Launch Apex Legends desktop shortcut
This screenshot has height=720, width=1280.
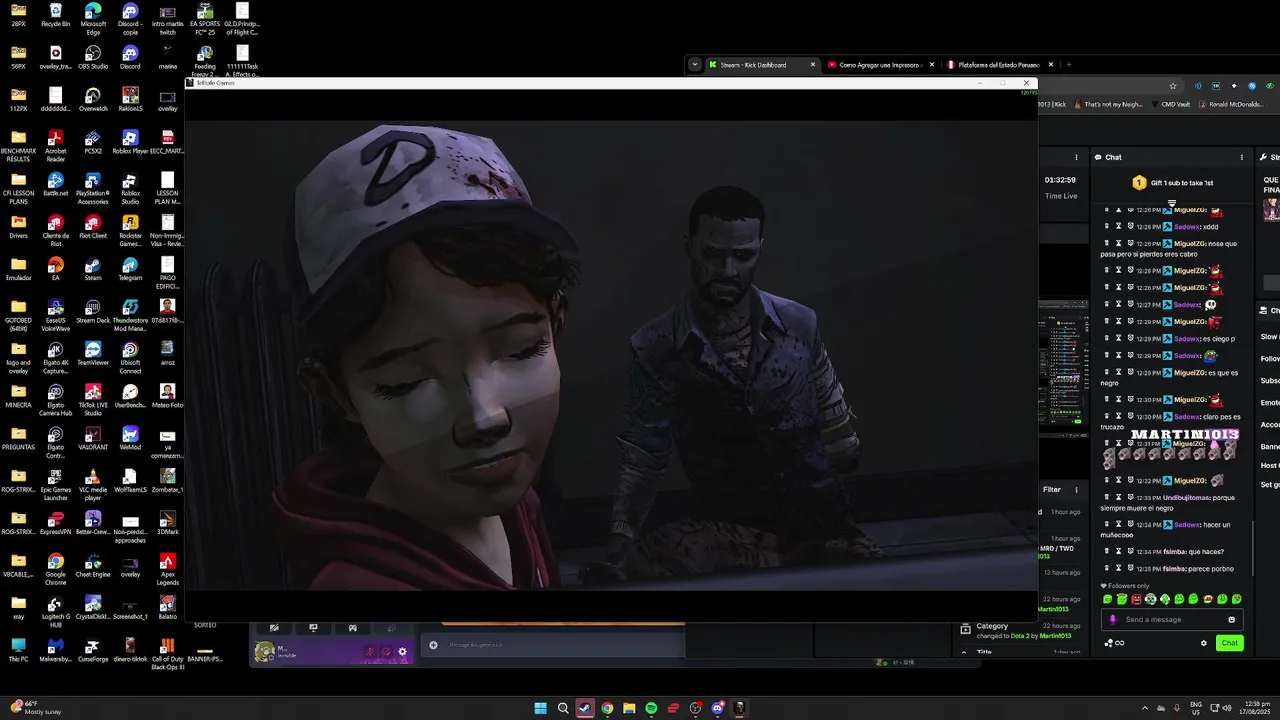tap(167, 569)
